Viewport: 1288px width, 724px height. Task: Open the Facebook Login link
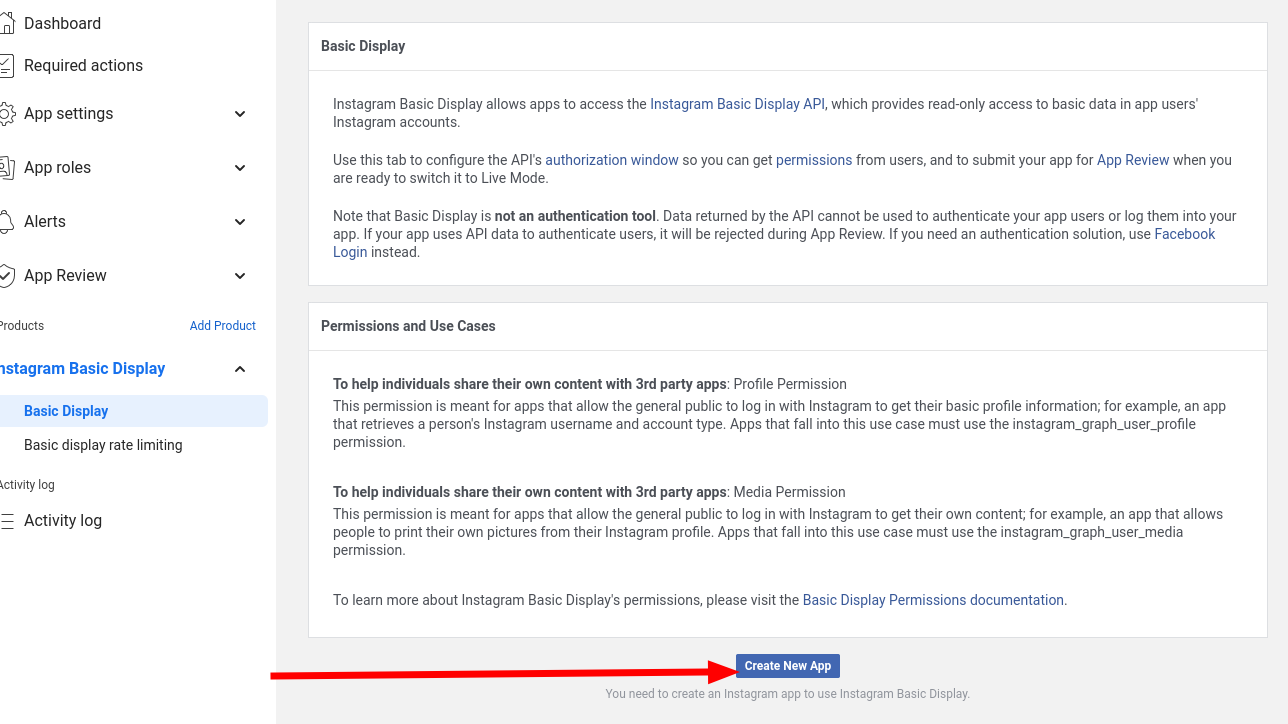click(x=1184, y=234)
